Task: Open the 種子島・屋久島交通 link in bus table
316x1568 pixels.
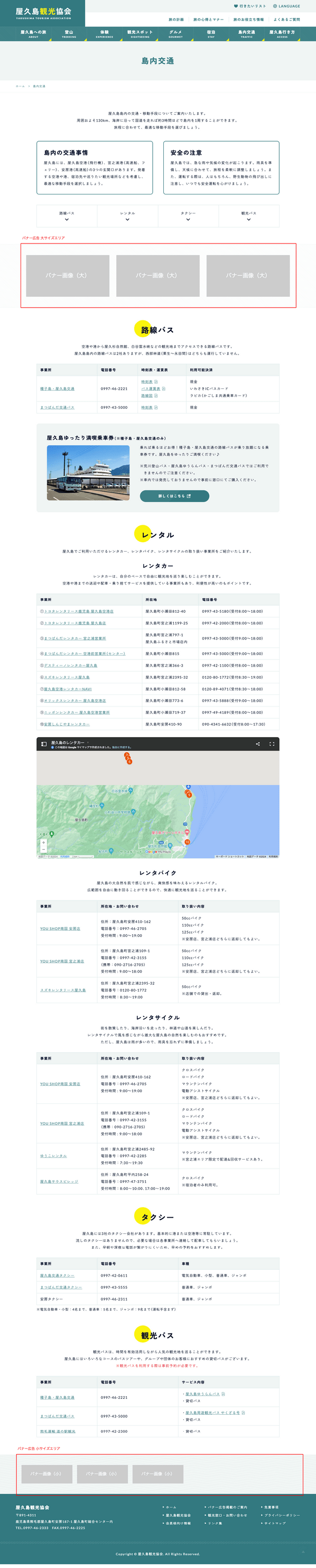Action: [57, 388]
